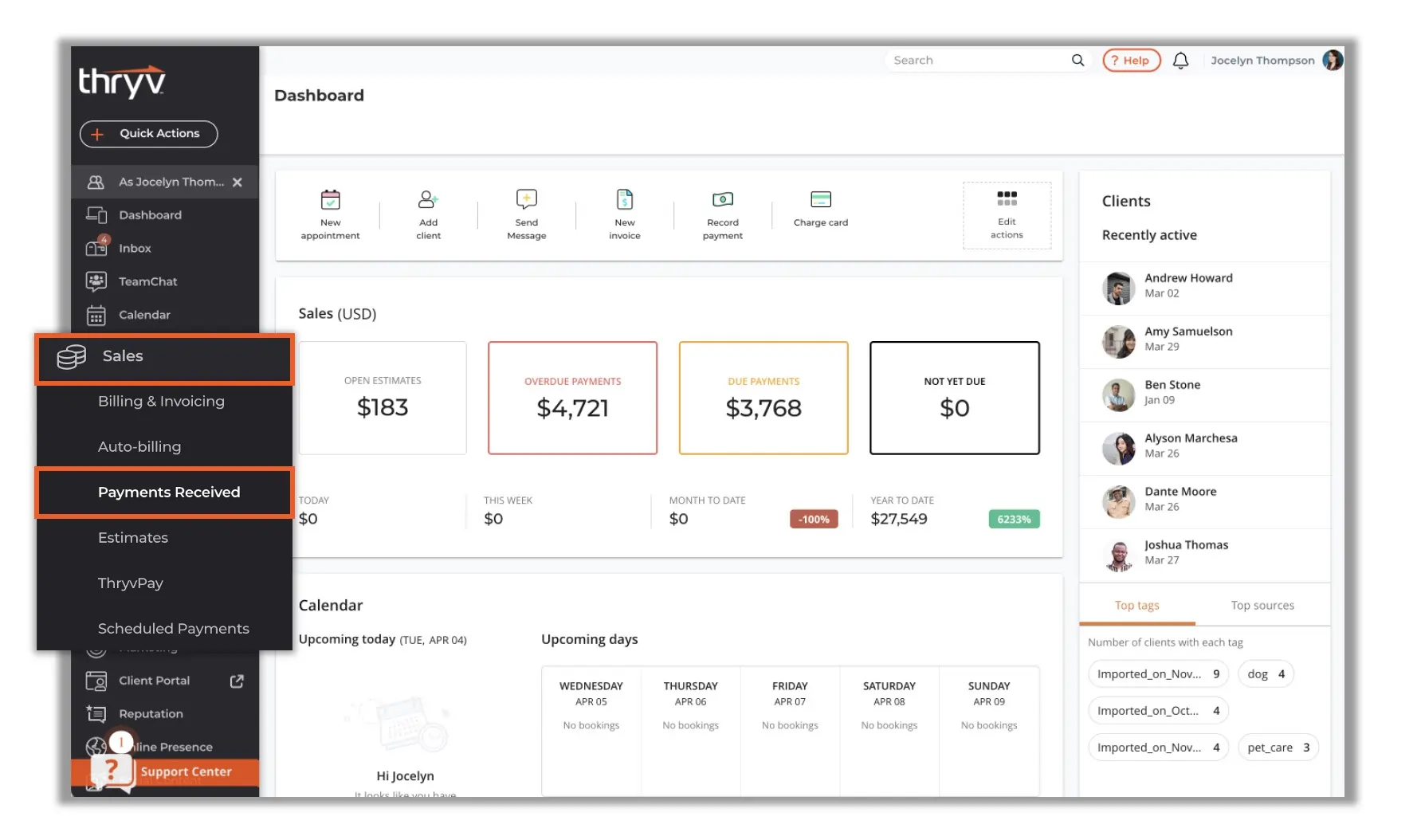Open the Inbox icon with notification badge
The height and width of the screenshot is (840, 1417).
[96, 247]
